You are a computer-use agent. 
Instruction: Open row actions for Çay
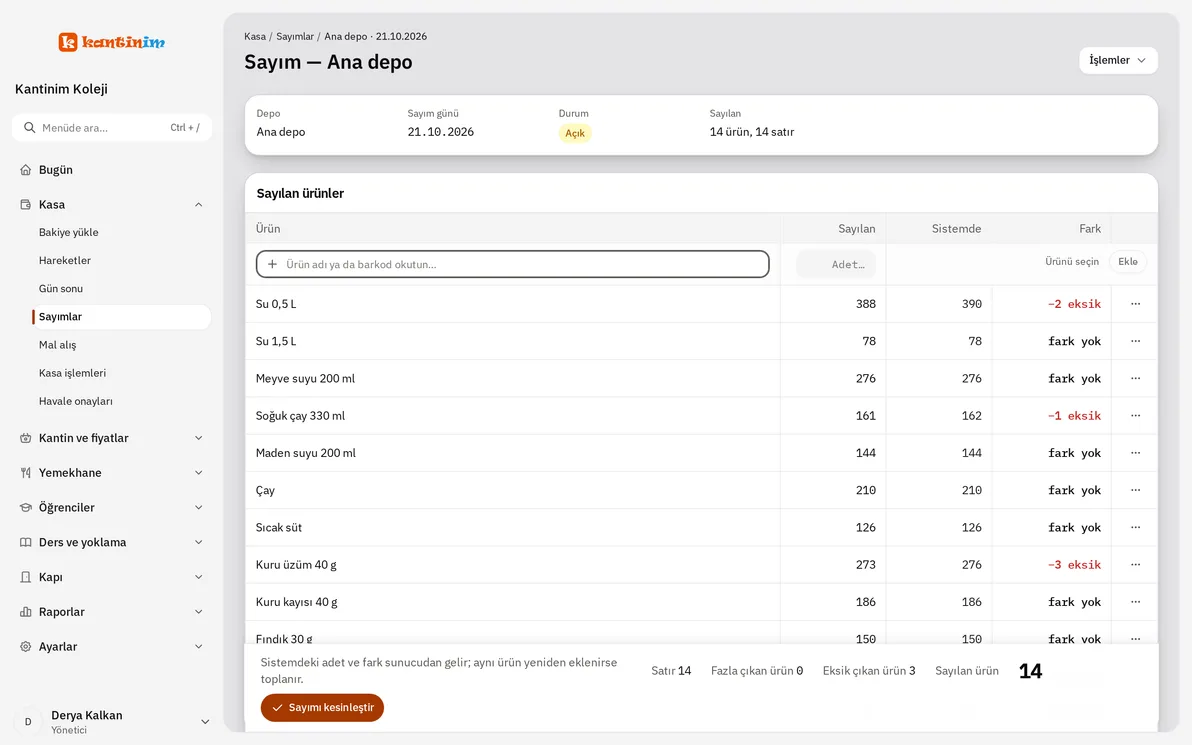point(1135,490)
